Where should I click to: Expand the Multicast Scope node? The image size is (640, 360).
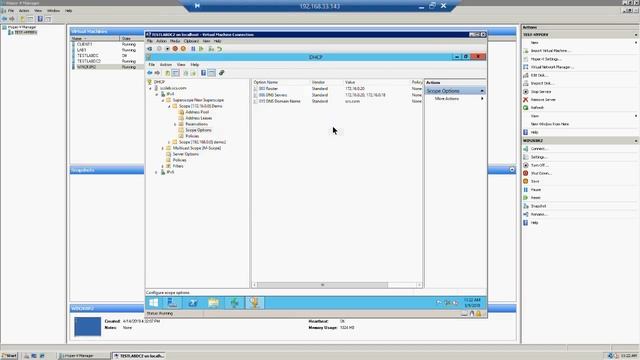pyautogui.click(x=163, y=148)
